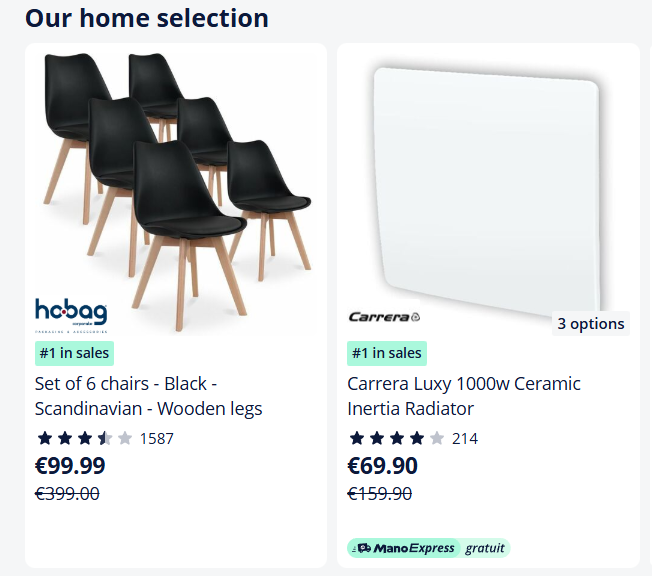Click the "#1 in sales" badge on chairs
Screen dimensions: 652x576
[x=74, y=353]
